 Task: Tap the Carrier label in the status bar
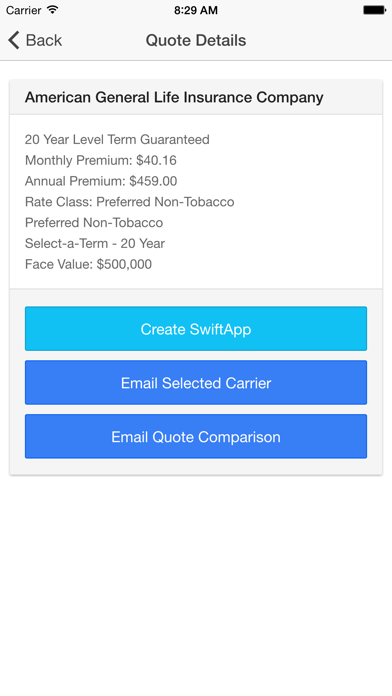click(23, 10)
